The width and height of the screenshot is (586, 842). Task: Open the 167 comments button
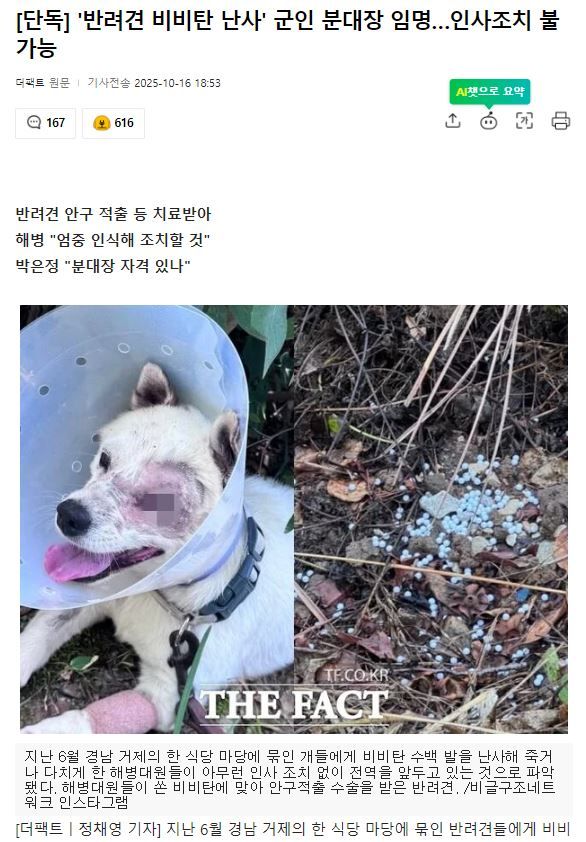coord(46,123)
